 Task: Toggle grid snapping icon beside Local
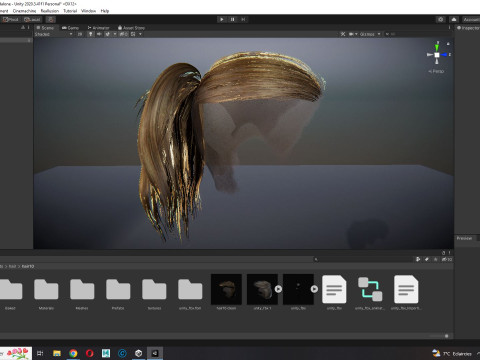[x=51, y=19]
